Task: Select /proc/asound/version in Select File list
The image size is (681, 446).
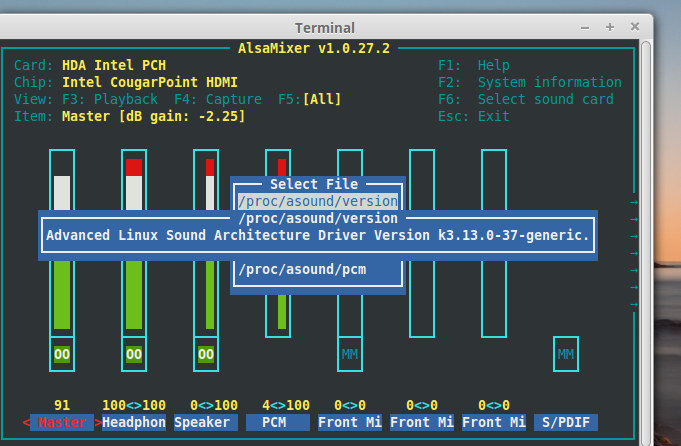Action: (318, 202)
